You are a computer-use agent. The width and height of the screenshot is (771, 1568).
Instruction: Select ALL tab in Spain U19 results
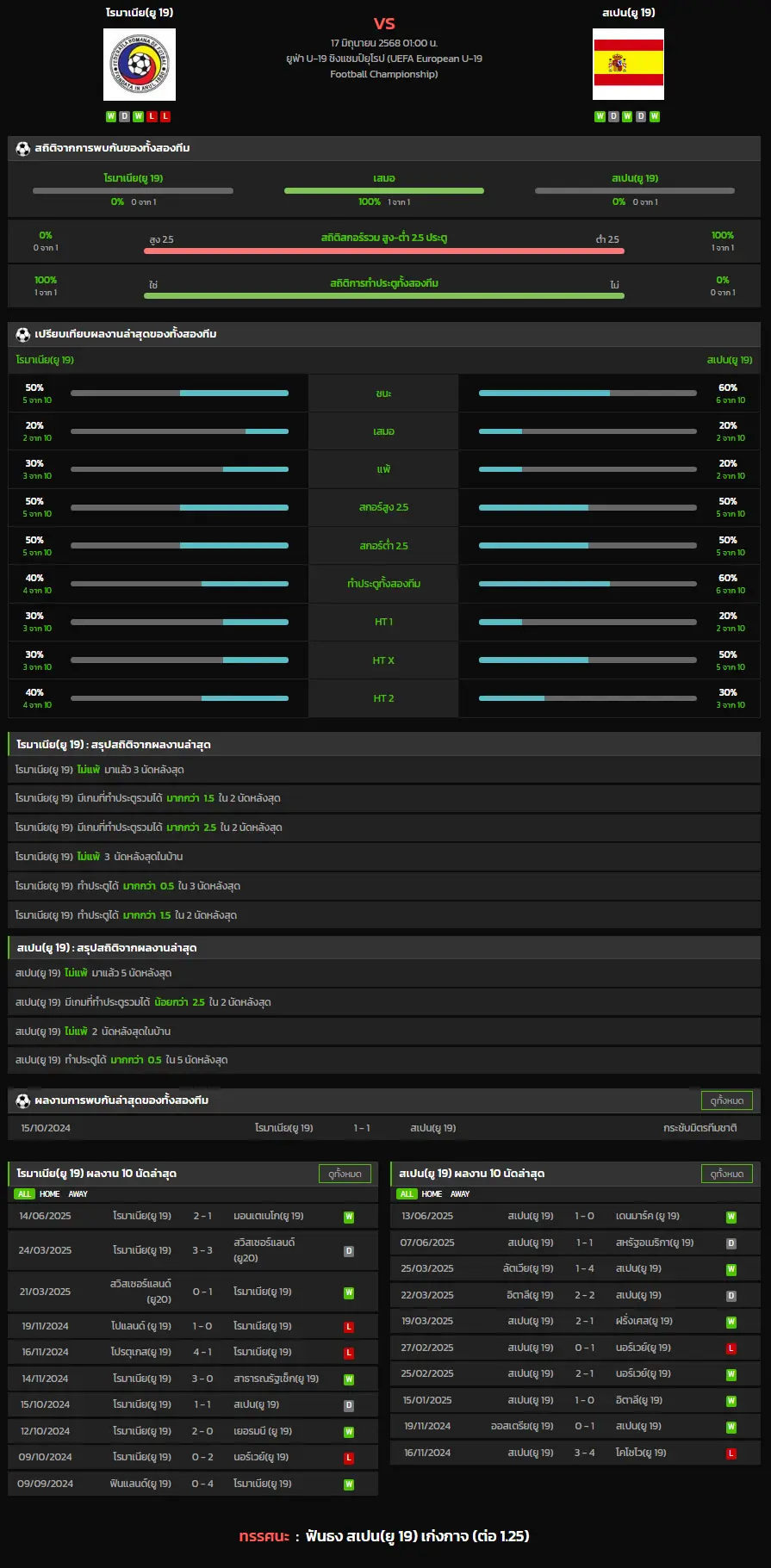[407, 1194]
